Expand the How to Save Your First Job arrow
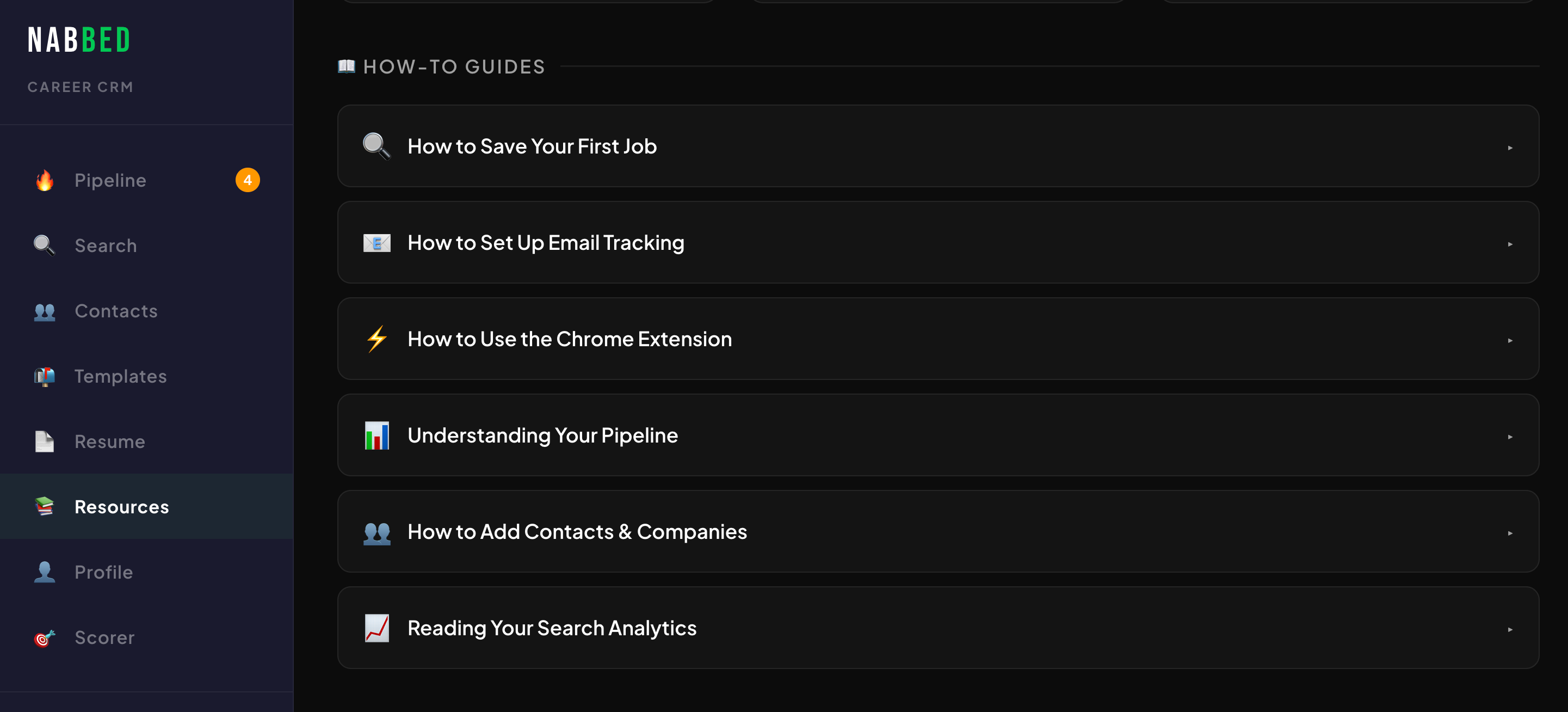This screenshot has height=712, width=1568. tap(1510, 148)
